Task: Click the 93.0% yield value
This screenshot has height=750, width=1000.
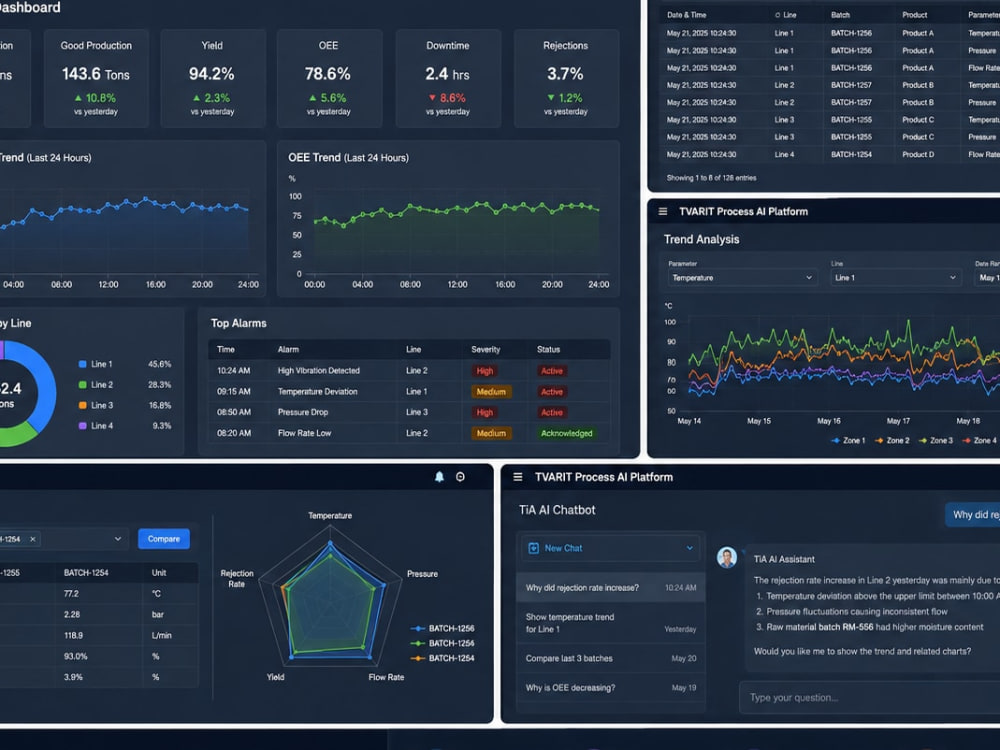Action: (76, 656)
